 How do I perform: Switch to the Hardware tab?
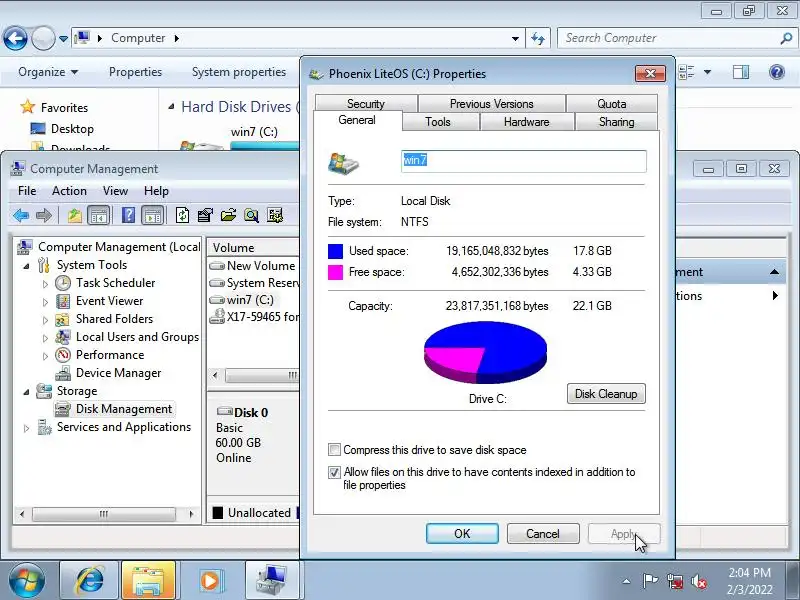(527, 121)
